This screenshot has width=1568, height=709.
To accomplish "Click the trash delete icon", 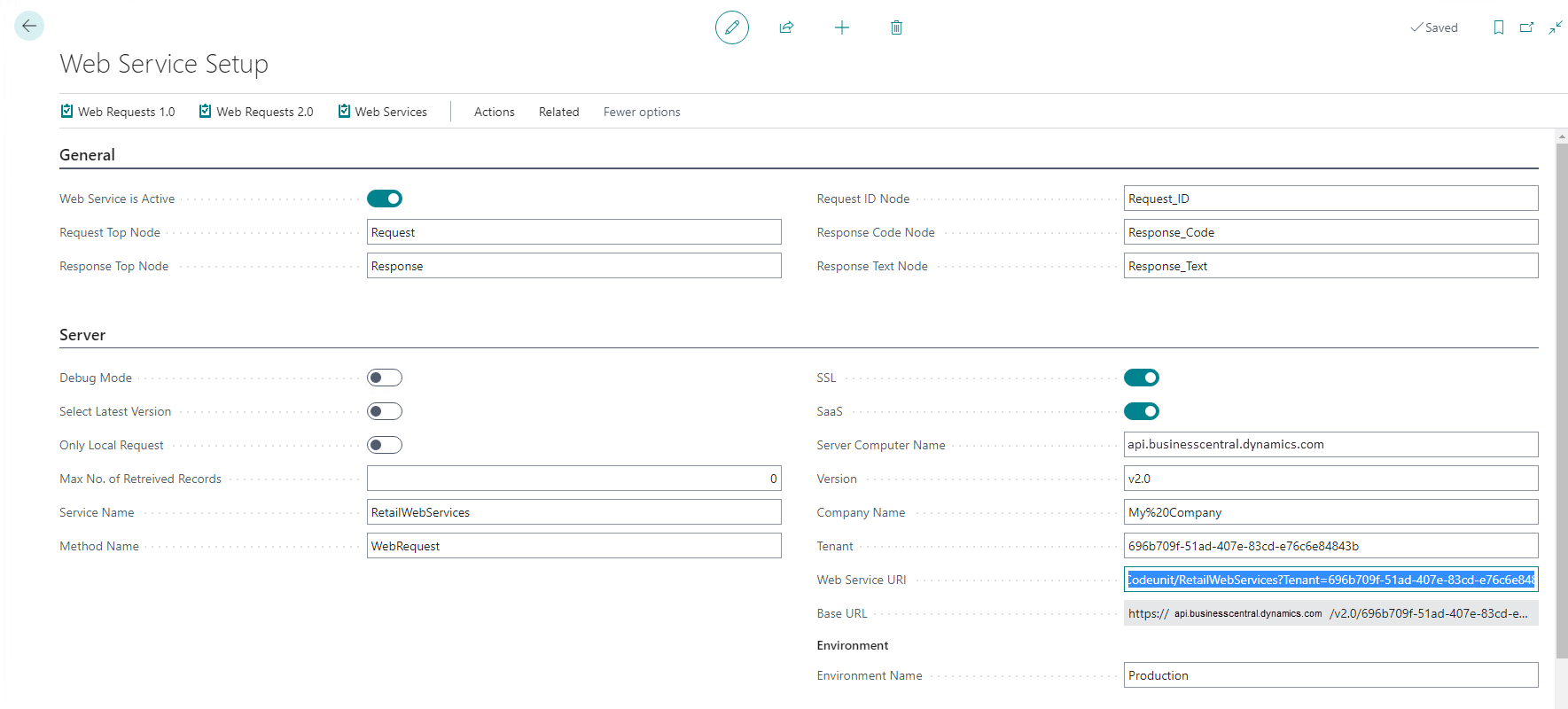I will [x=896, y=27].
